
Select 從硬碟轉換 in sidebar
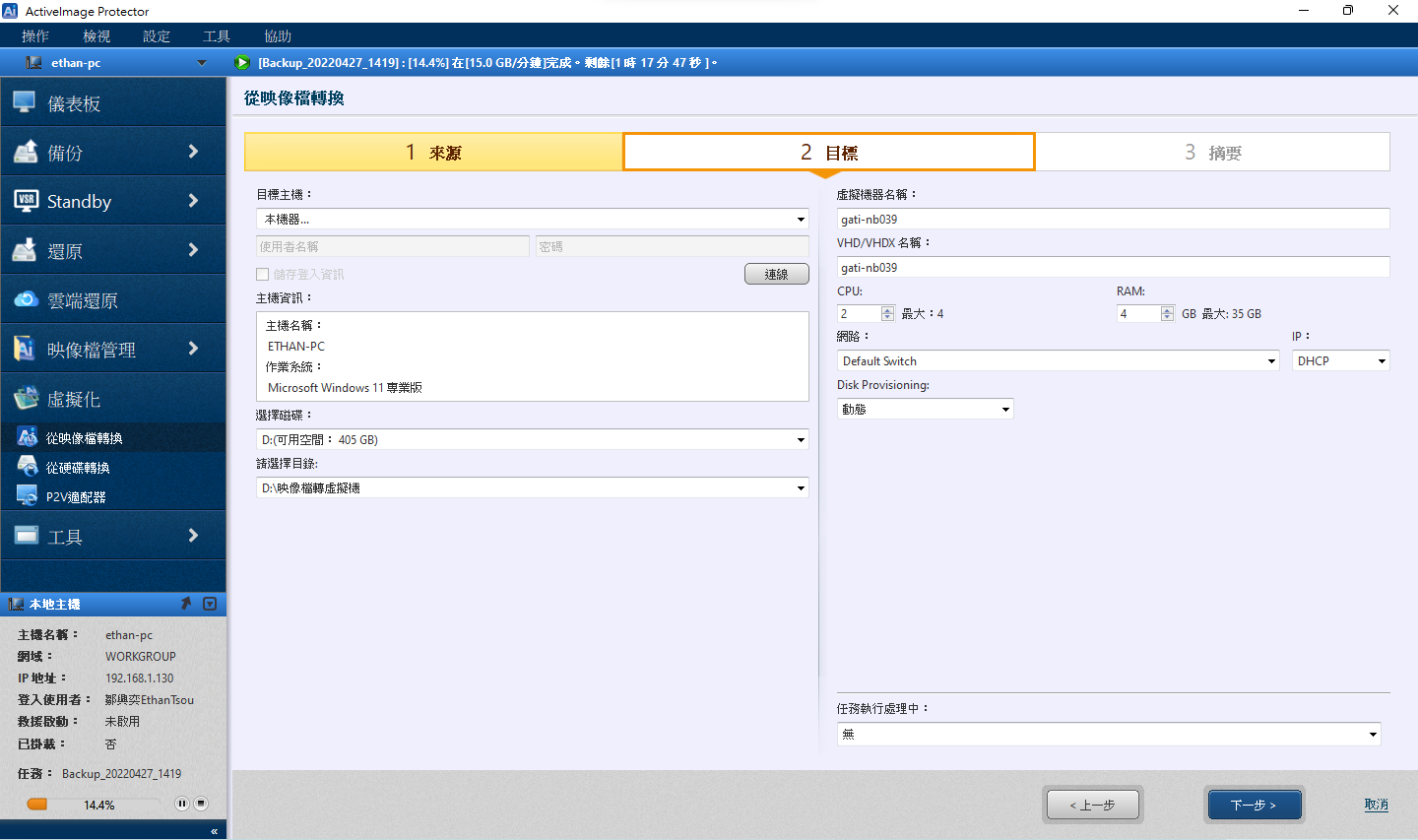click(78, 468)
